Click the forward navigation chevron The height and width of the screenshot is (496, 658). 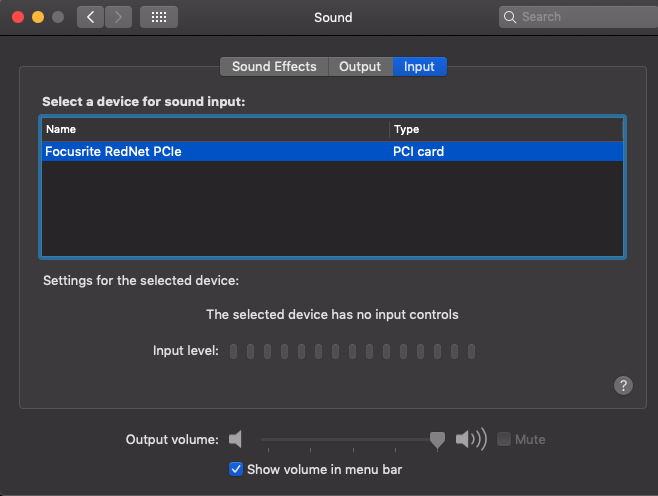tap(118, 17)
